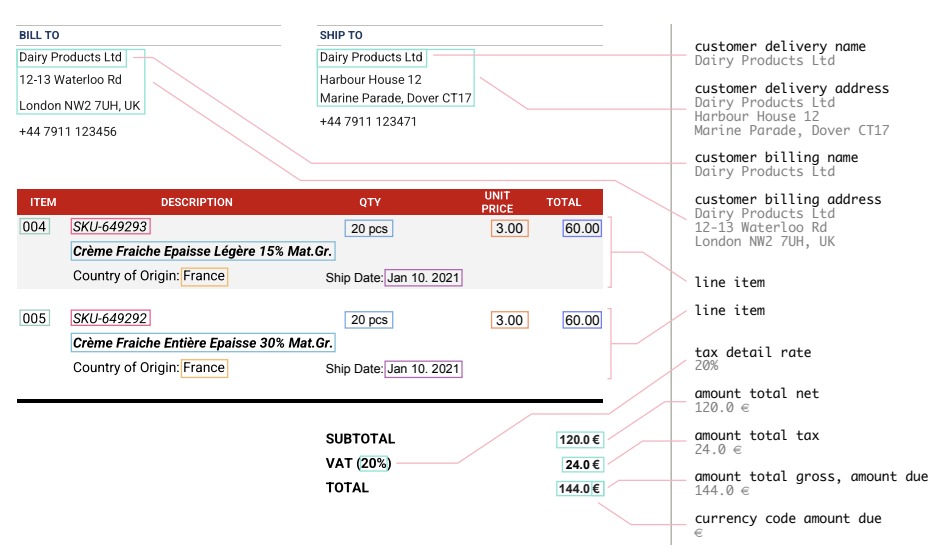Select Dairy Products Ltd under BILL TO
This screenshot has width=940, height=556.
(x=71, y=57)
